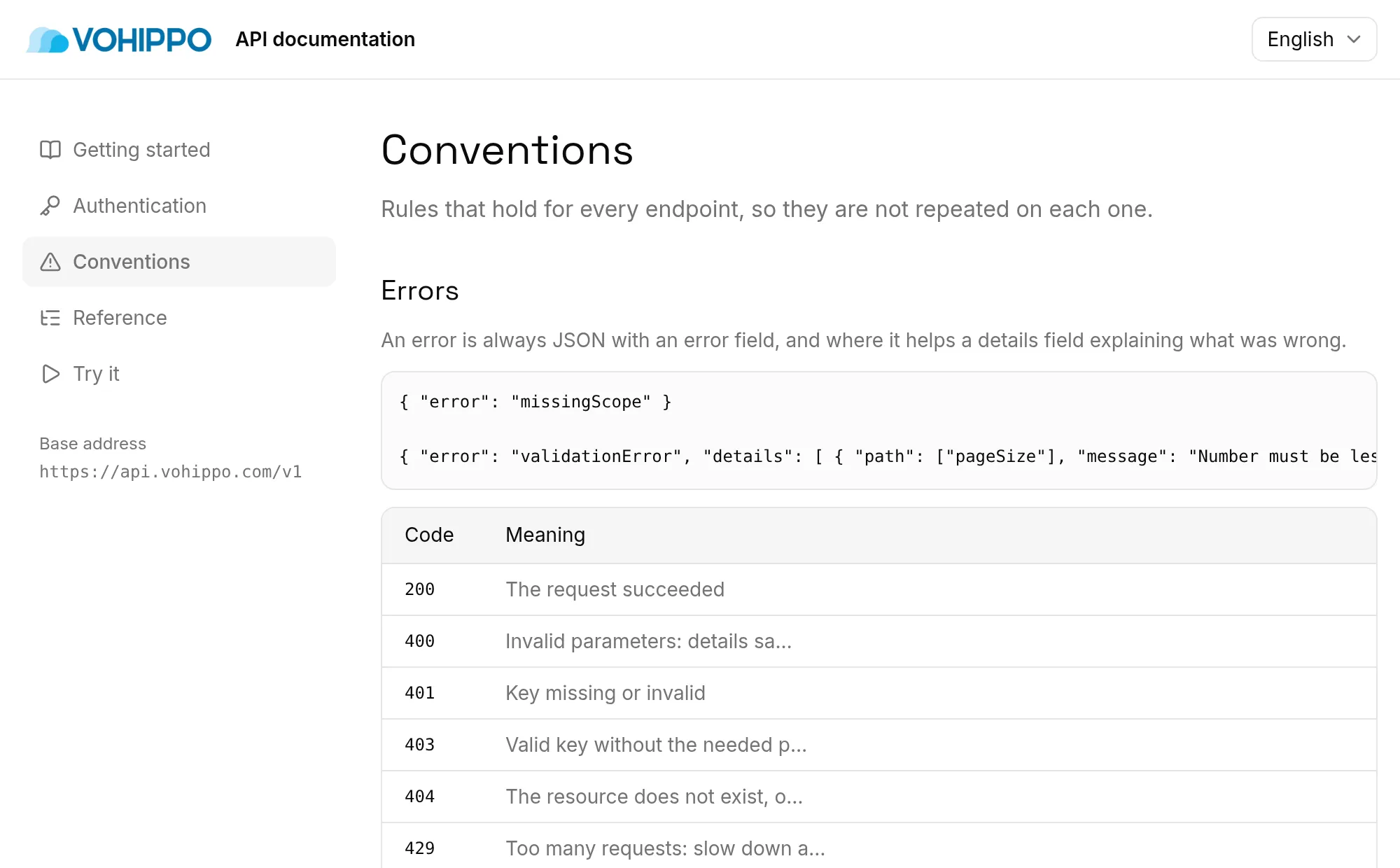Click the 'An error is always JSON' paragraph
Screen dimensions: 1400x868
(864, 340)
